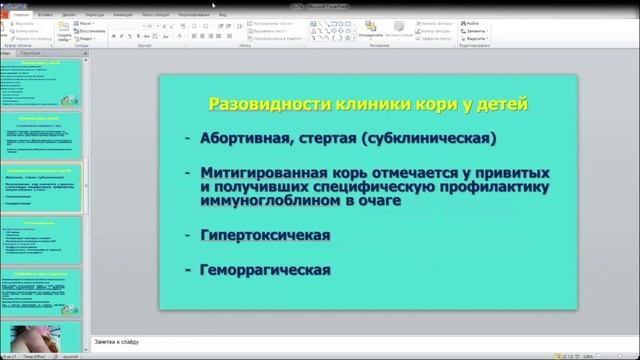Screen dimensions: 640x360
Task: Open the Анимация ribbon tab
Action: coord(123,15)
